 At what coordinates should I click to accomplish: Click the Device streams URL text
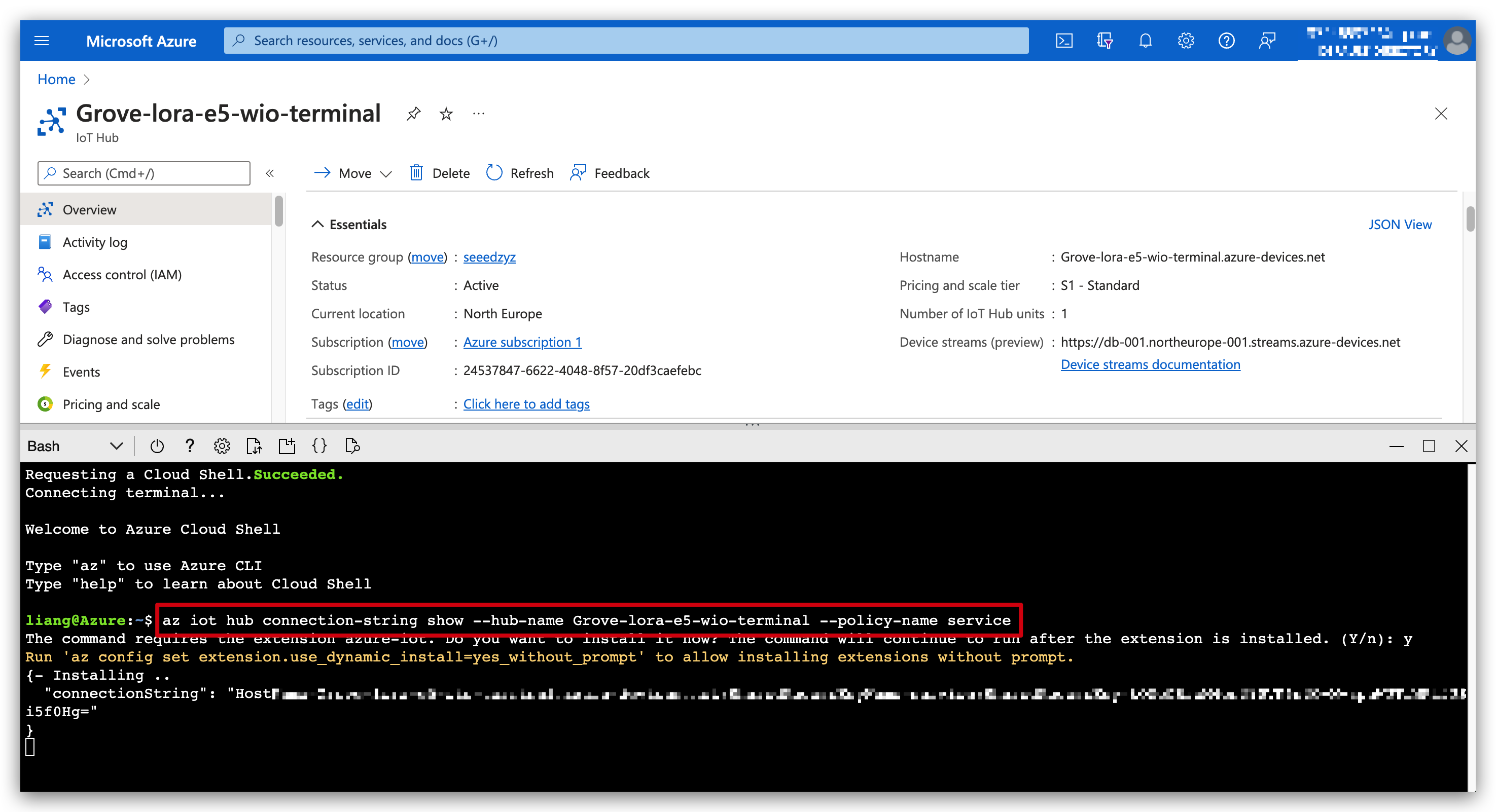[x=1230, y=342]
